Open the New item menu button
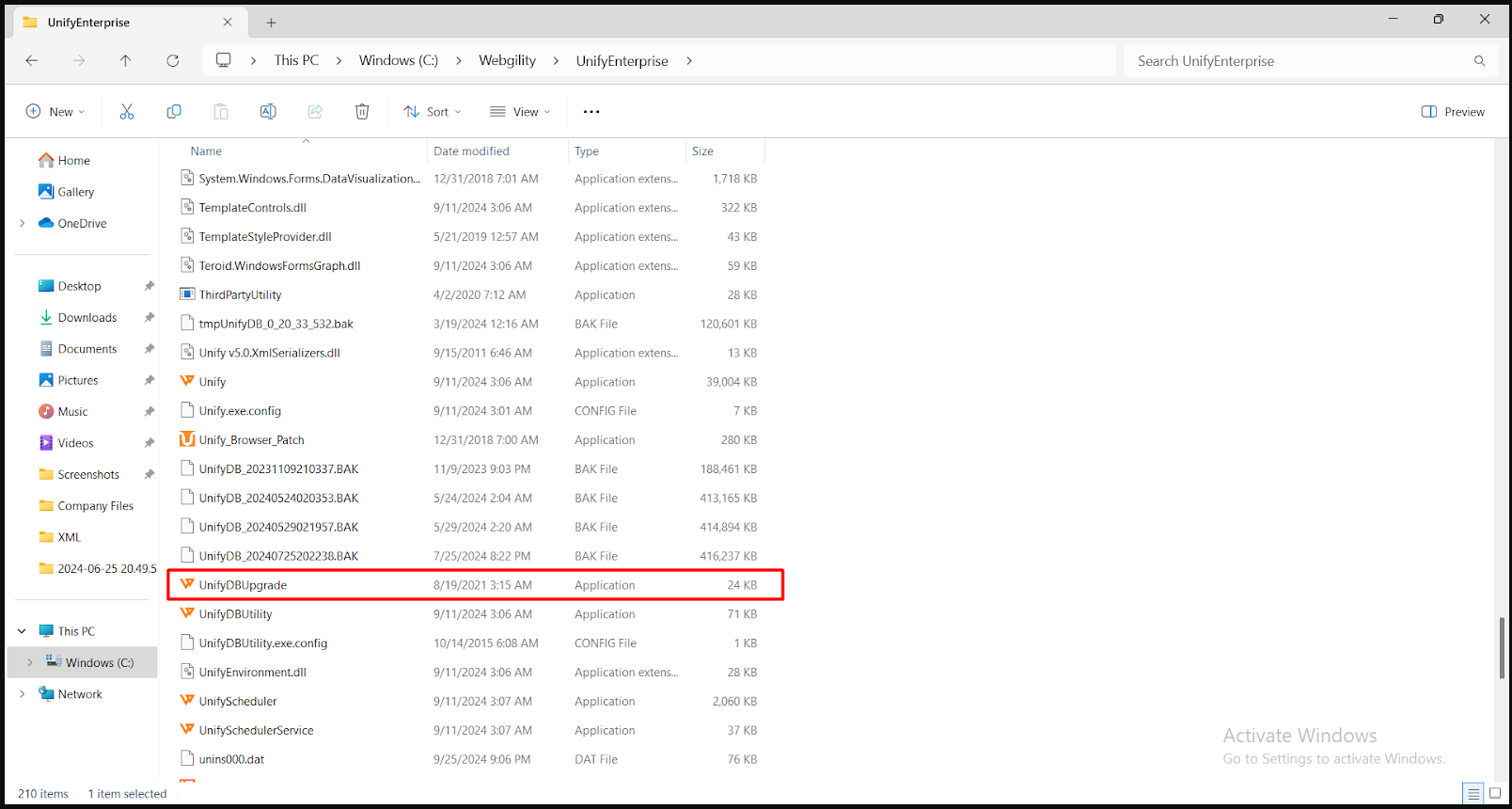The width and height of the screenshot is (1512, 809). click(x=55, y=112)
